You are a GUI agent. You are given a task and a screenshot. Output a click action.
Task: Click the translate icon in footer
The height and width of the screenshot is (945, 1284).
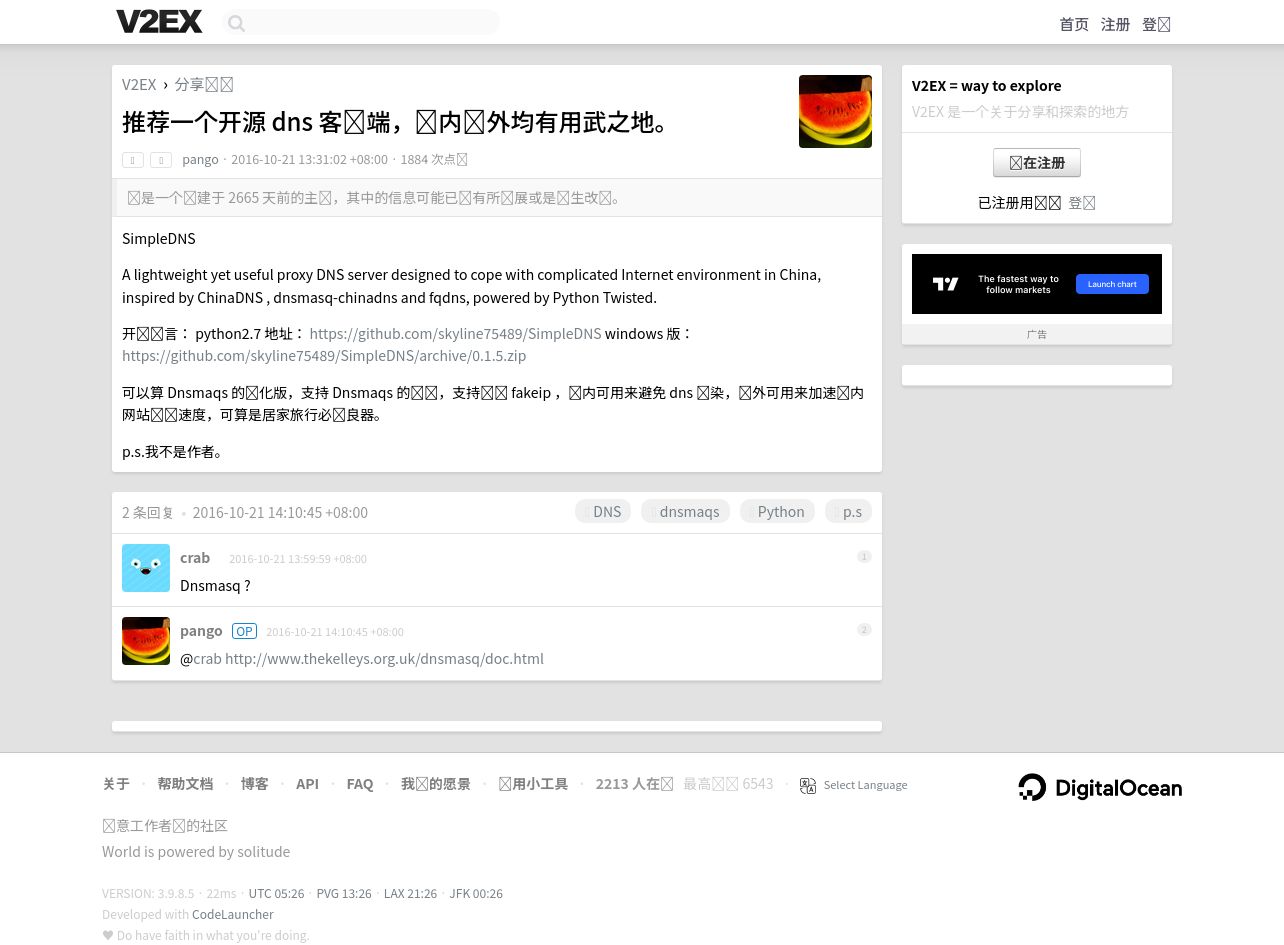[808, 786]
